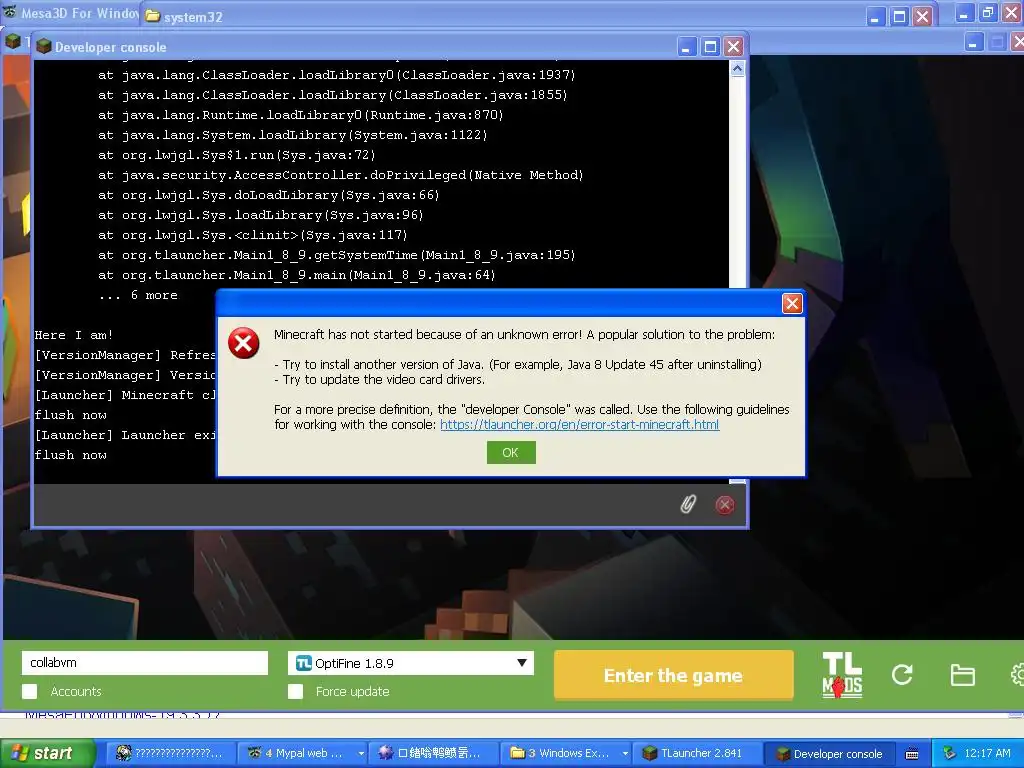The image size is (1024, 768).
Task: Maximize the Developer console window
Action: (710, 46)
